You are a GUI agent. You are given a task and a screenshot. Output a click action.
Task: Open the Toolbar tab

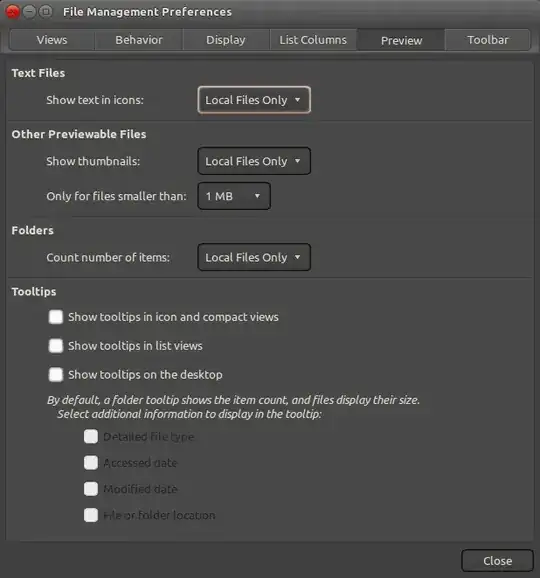pyautogui.click(x=488, y=40)
